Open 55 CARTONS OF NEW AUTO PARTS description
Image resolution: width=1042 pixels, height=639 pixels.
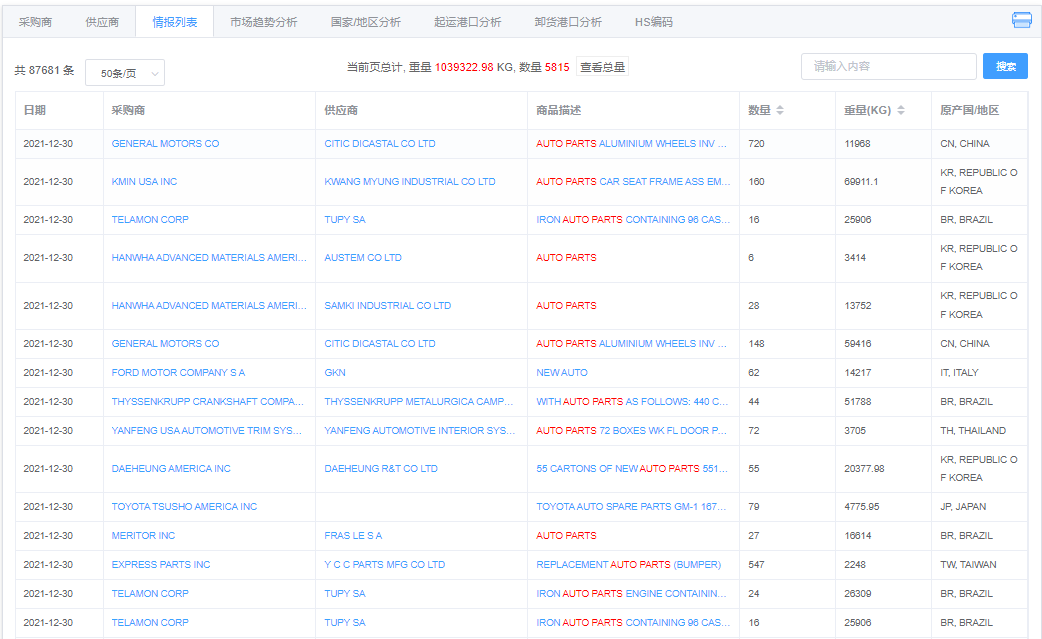pos(632,468)
